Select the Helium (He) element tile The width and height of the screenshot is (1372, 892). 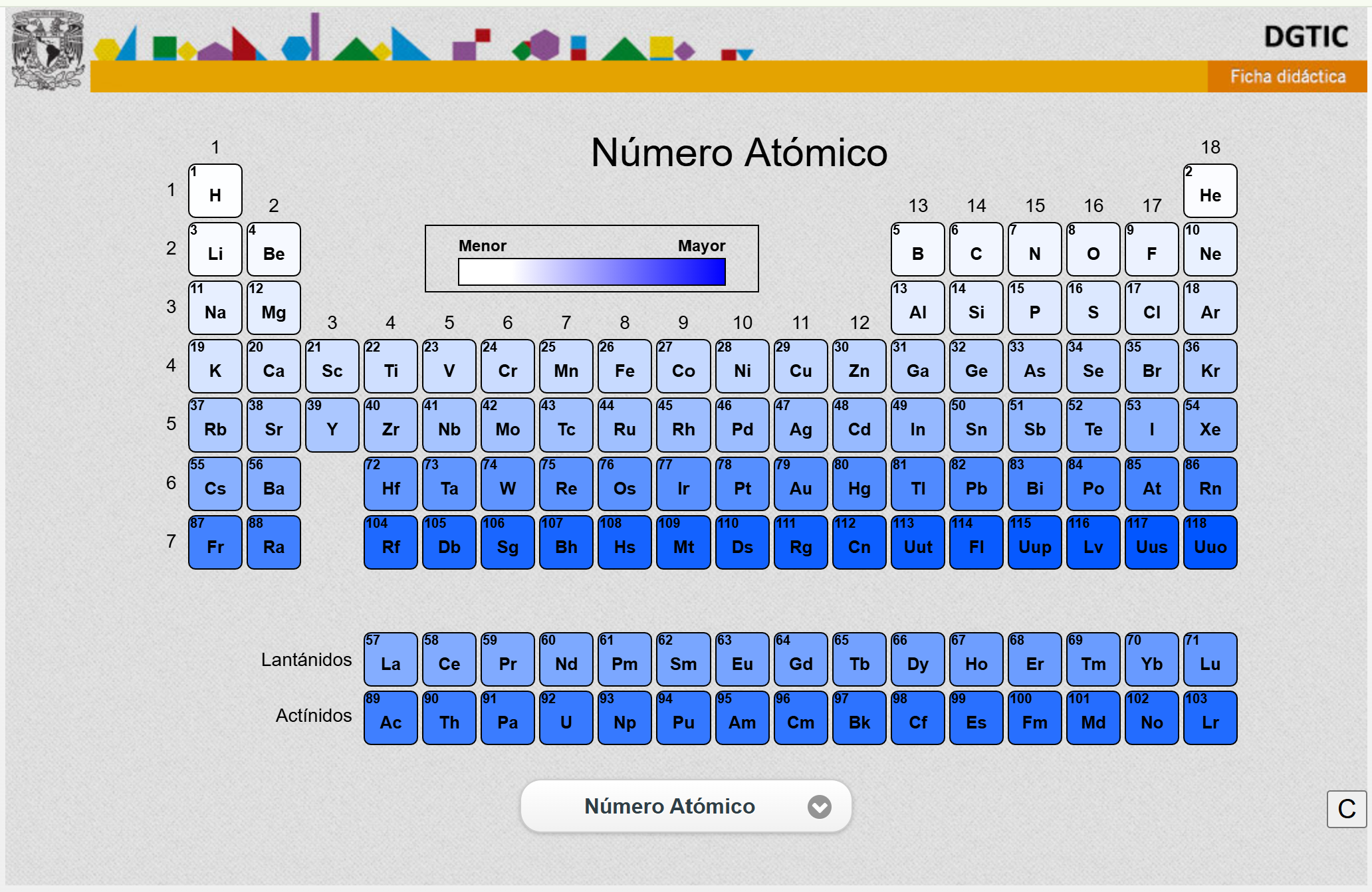pyautogui.click(x=1210, y=191)
